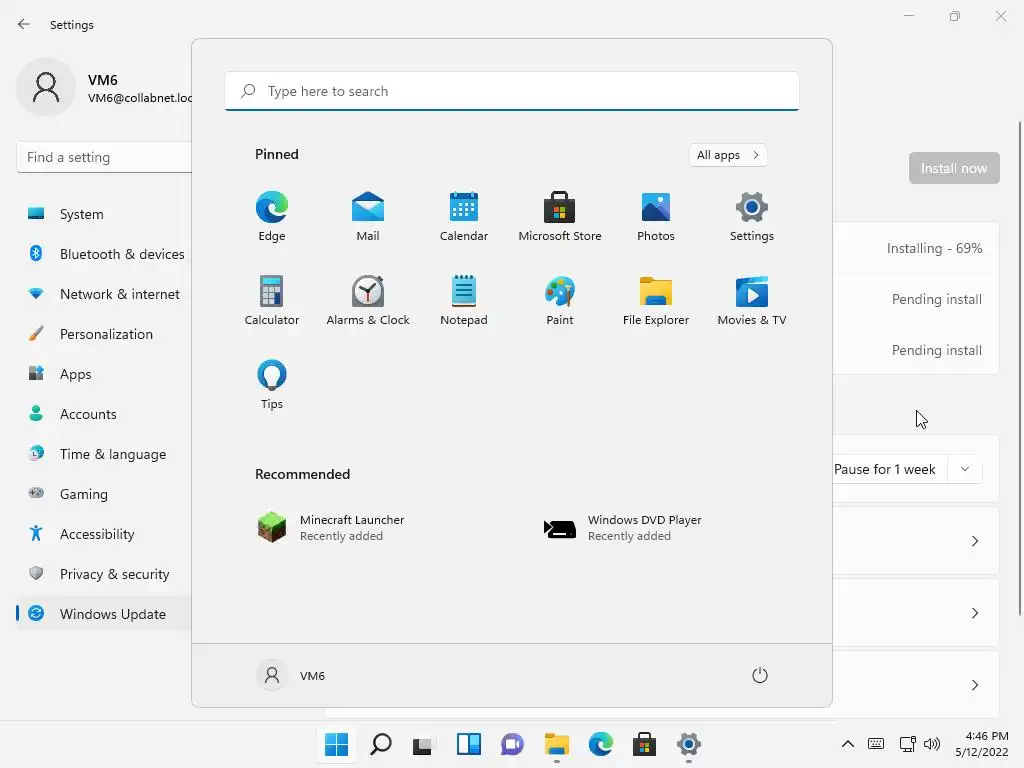Open Time & language settings
This screenshot has height=768, width=1024.
tap(104, 454)
